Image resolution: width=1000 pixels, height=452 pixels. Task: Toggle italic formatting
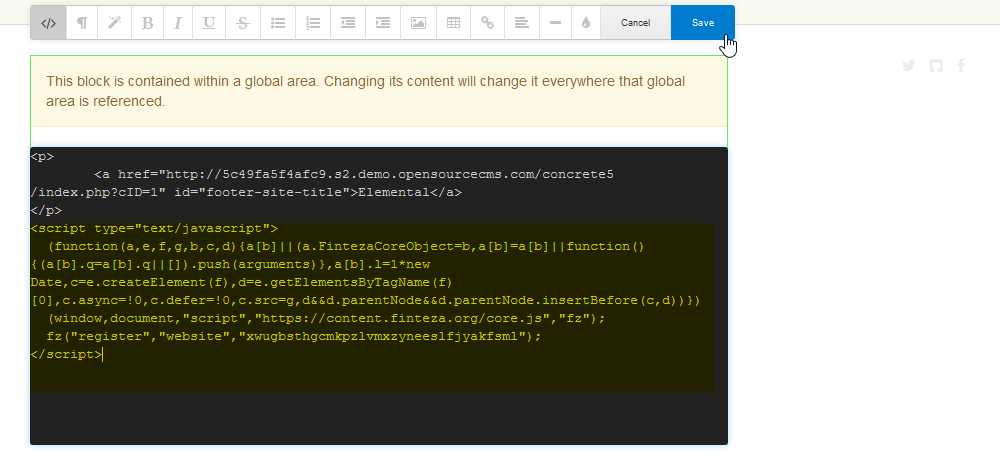pos(178,22)
